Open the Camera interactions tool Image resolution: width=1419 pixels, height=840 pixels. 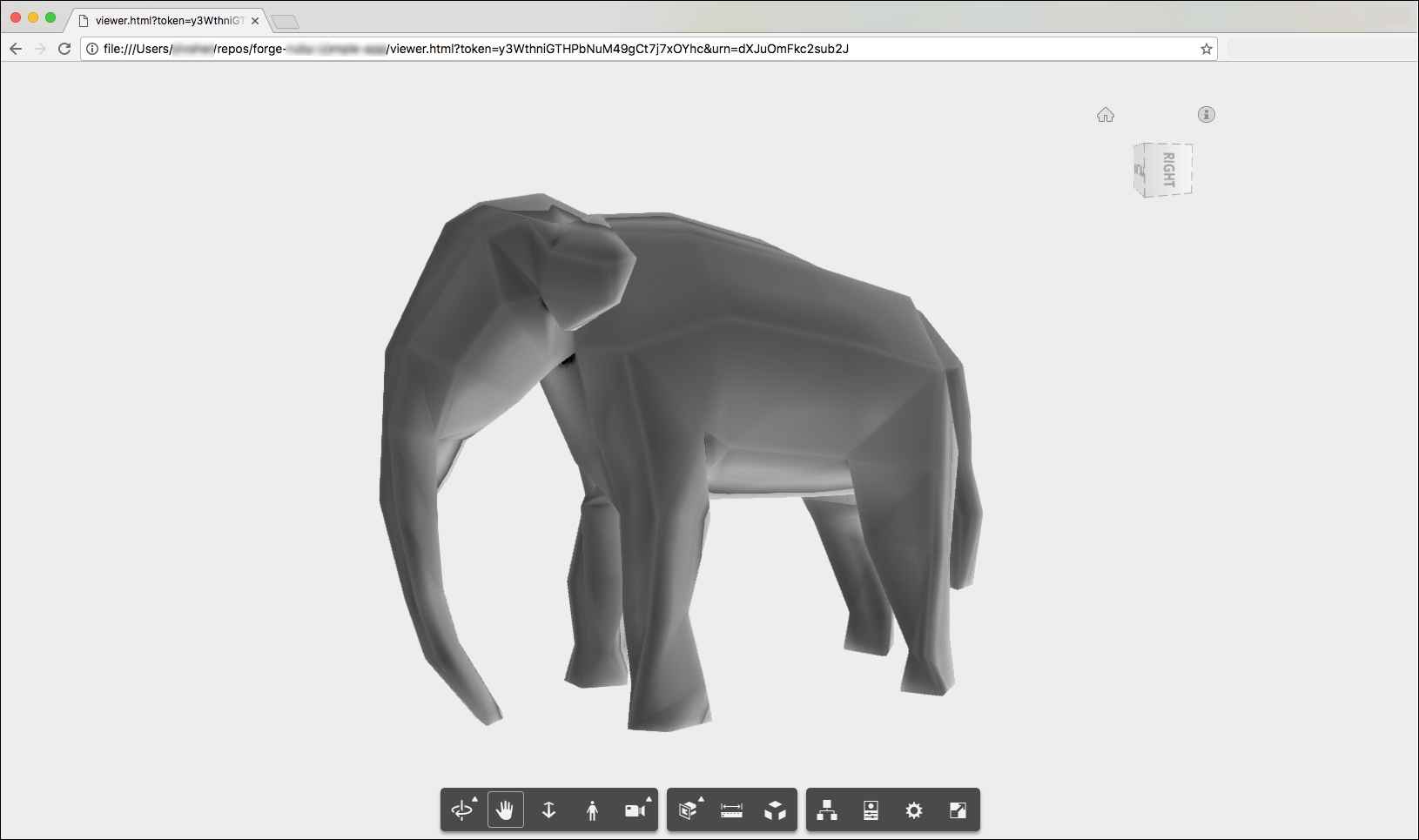pyautogui.click(x=635, y=810)
